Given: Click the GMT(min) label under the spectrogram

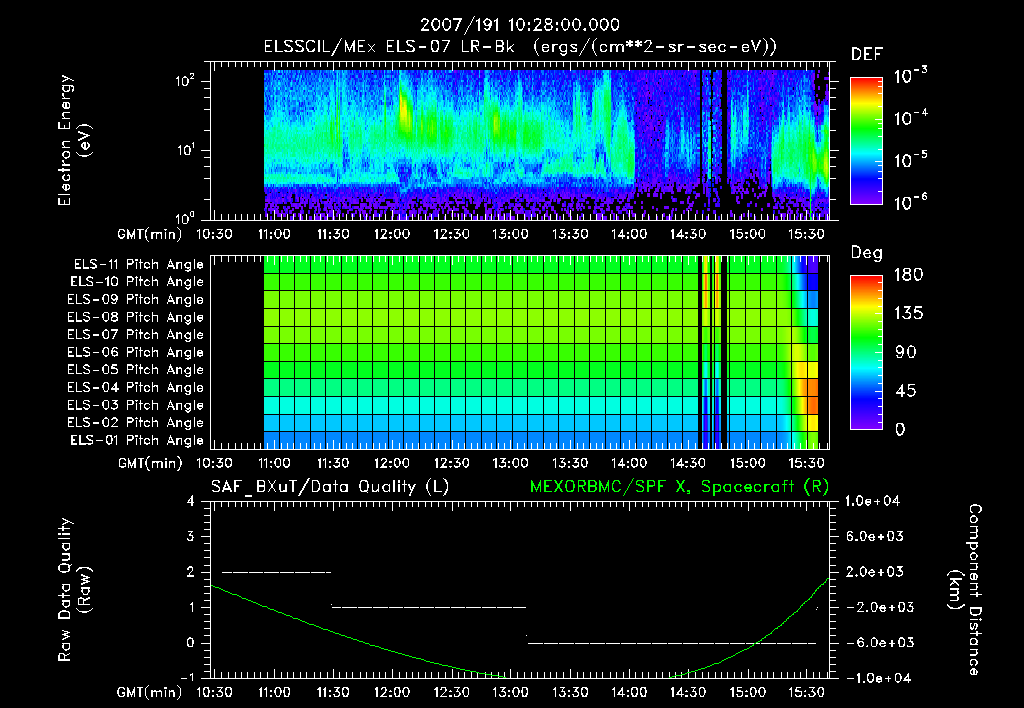Looking at the screenshot, I should [150, 234].
